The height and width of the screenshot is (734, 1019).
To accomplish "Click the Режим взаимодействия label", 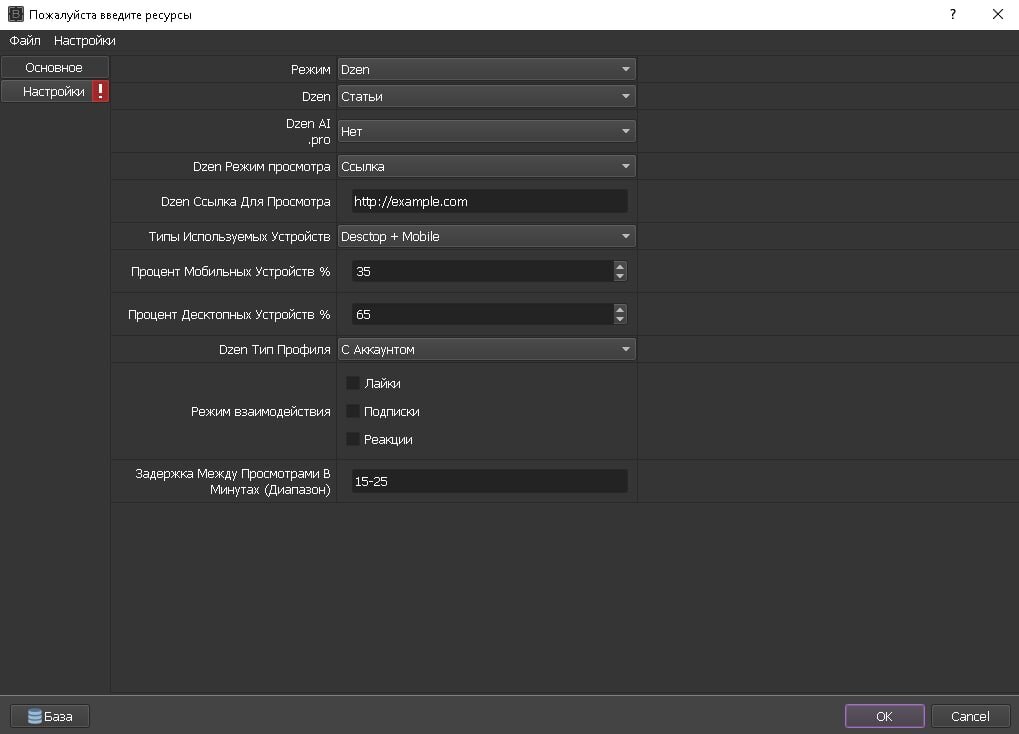I will 261,412.
